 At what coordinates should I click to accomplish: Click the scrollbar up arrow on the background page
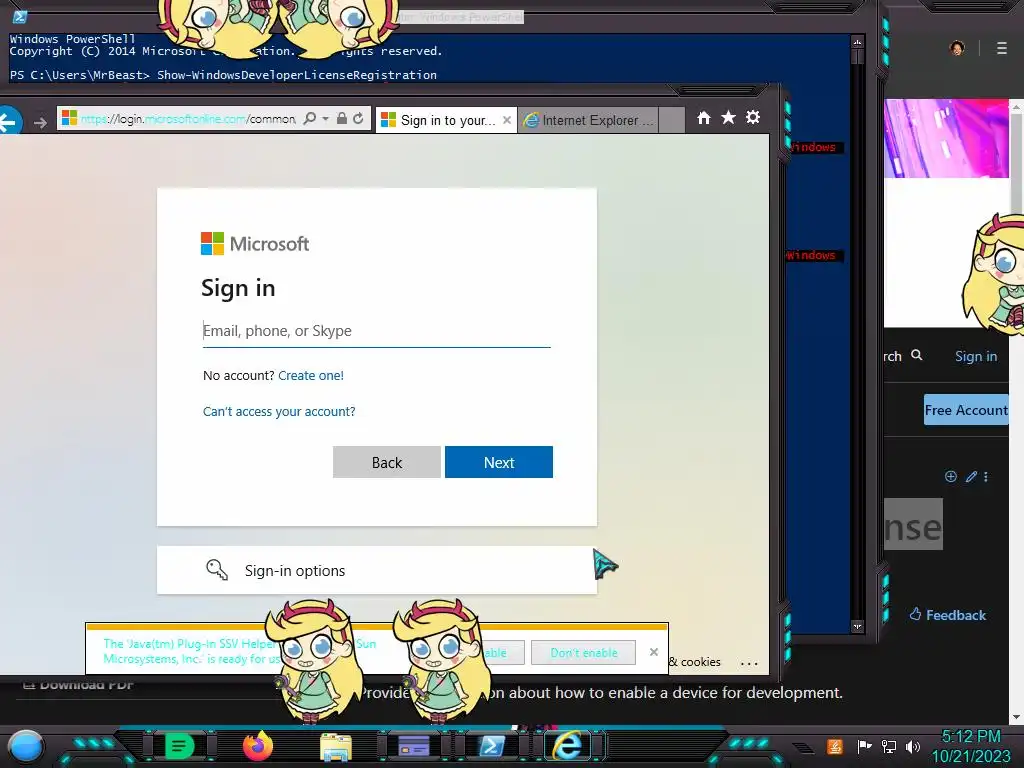tap(1017, 106)
